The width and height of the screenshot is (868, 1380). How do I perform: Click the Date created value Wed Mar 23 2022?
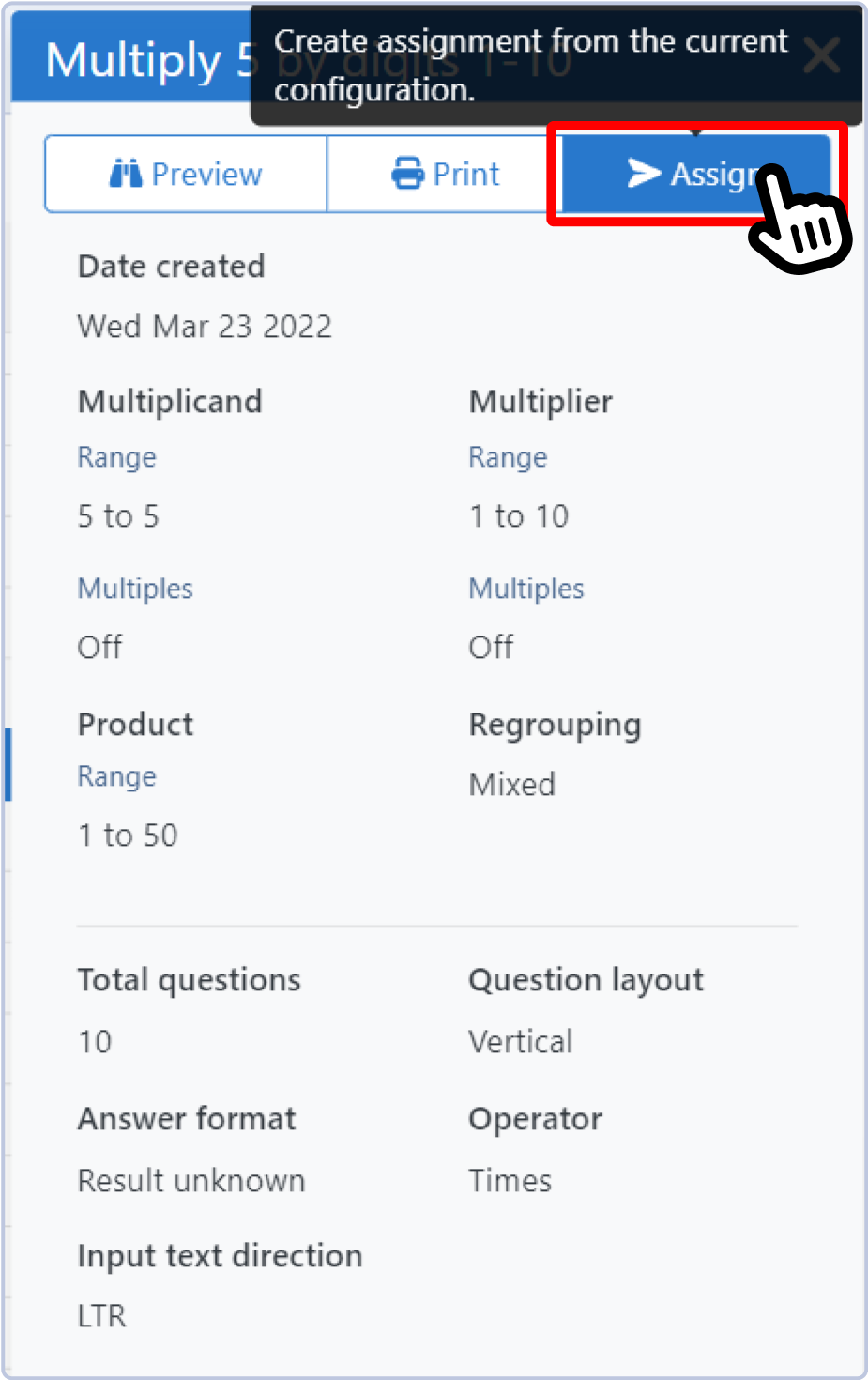[205, 327]
